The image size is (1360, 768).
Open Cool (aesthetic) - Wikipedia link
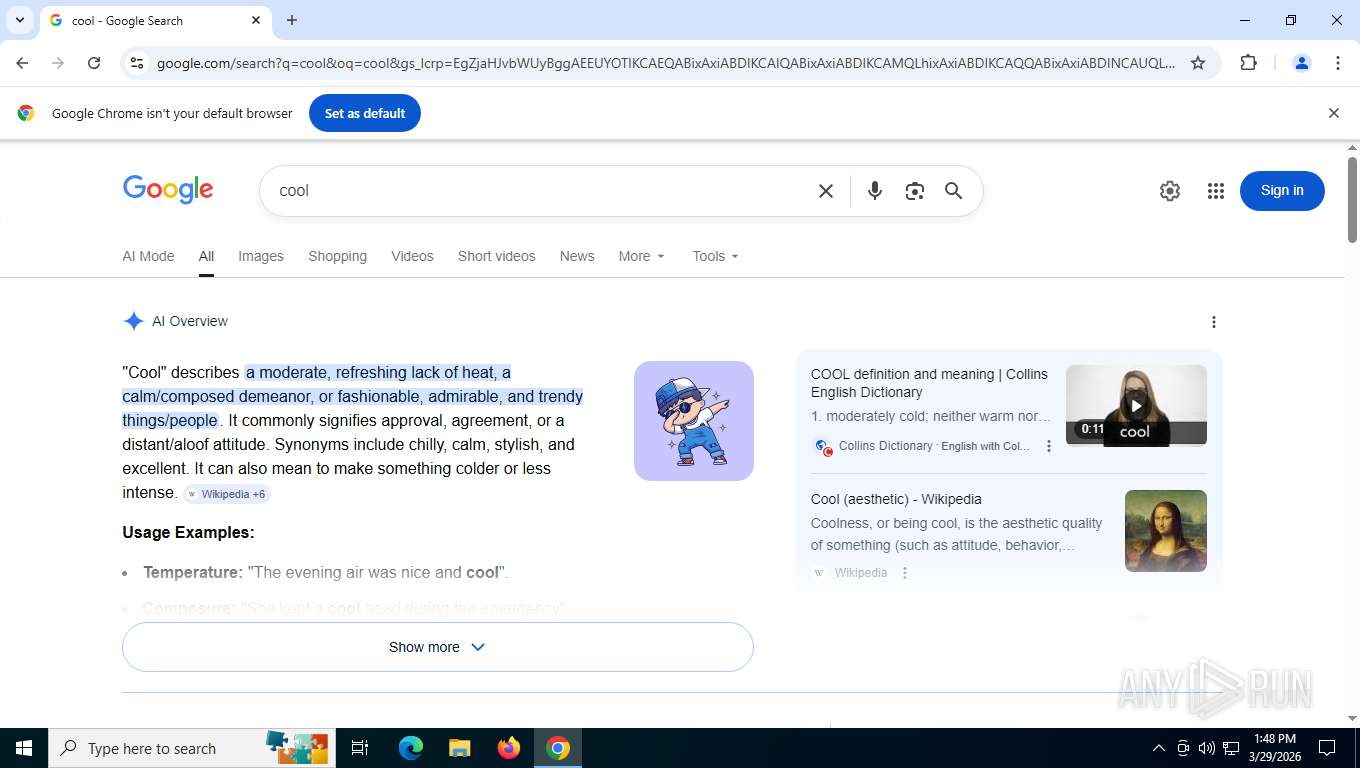point(896,499)
